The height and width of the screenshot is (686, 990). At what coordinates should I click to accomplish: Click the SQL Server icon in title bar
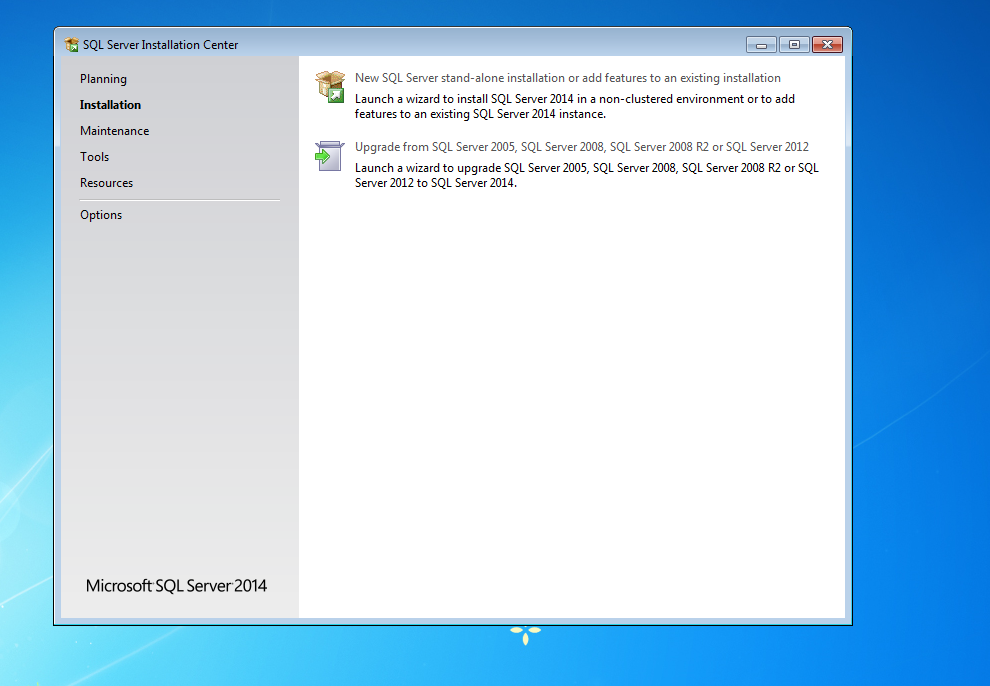coord(71,44)
